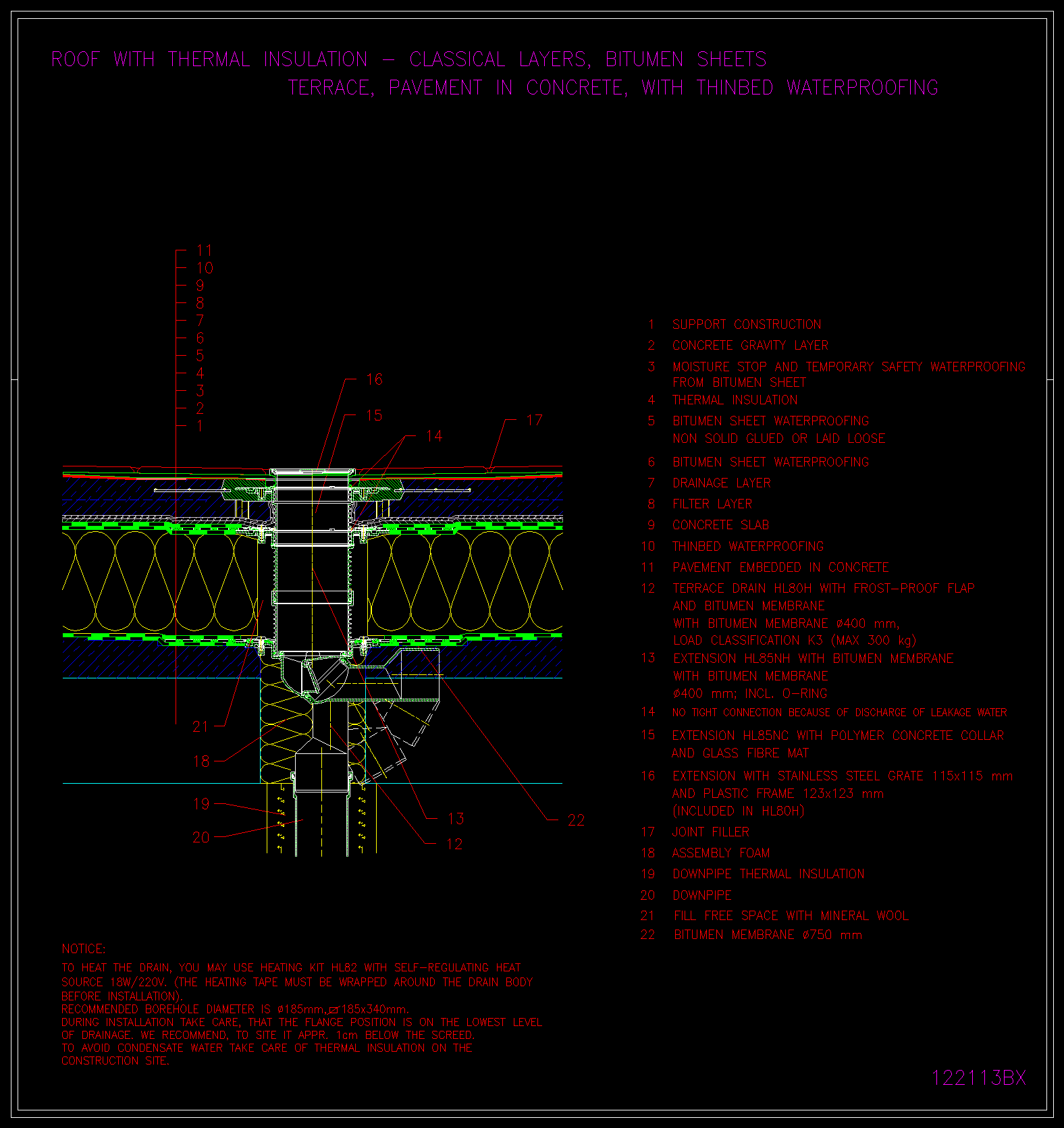Viewport: 1064px width, 1128px height.
Task: Click legend text 'PAVEMENT EMBEDDED IN CONCRETE'
Action: [780, 568]
